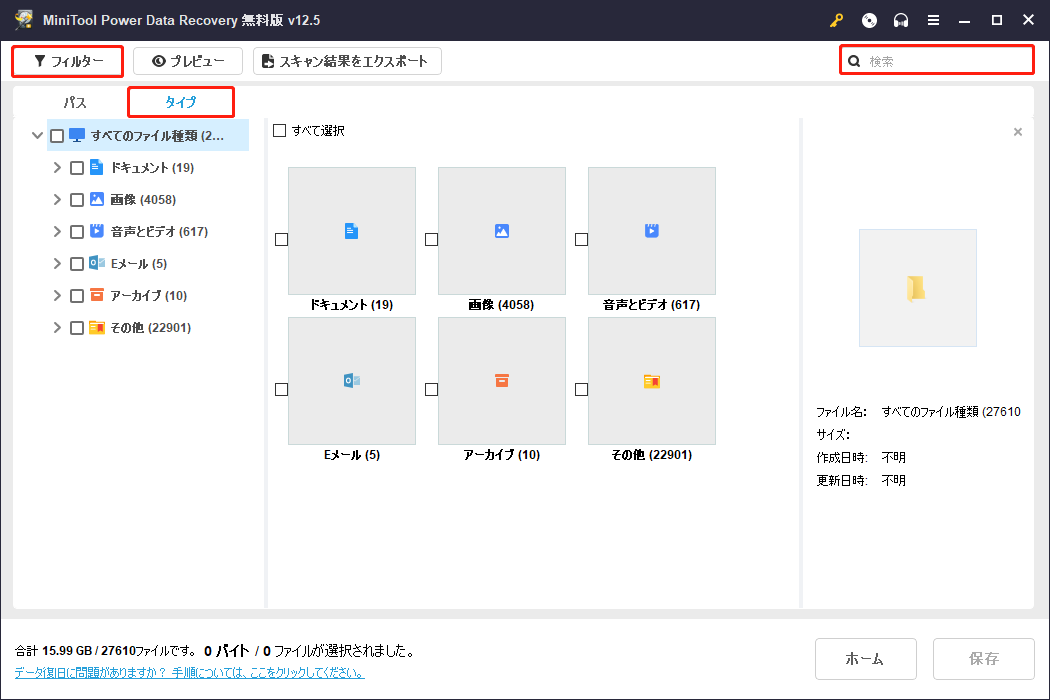Open the 音声とビデオ (617) thumbnail tile
Image resolution: width=1050 pixels, height=700 pixels.
point(652,231)
